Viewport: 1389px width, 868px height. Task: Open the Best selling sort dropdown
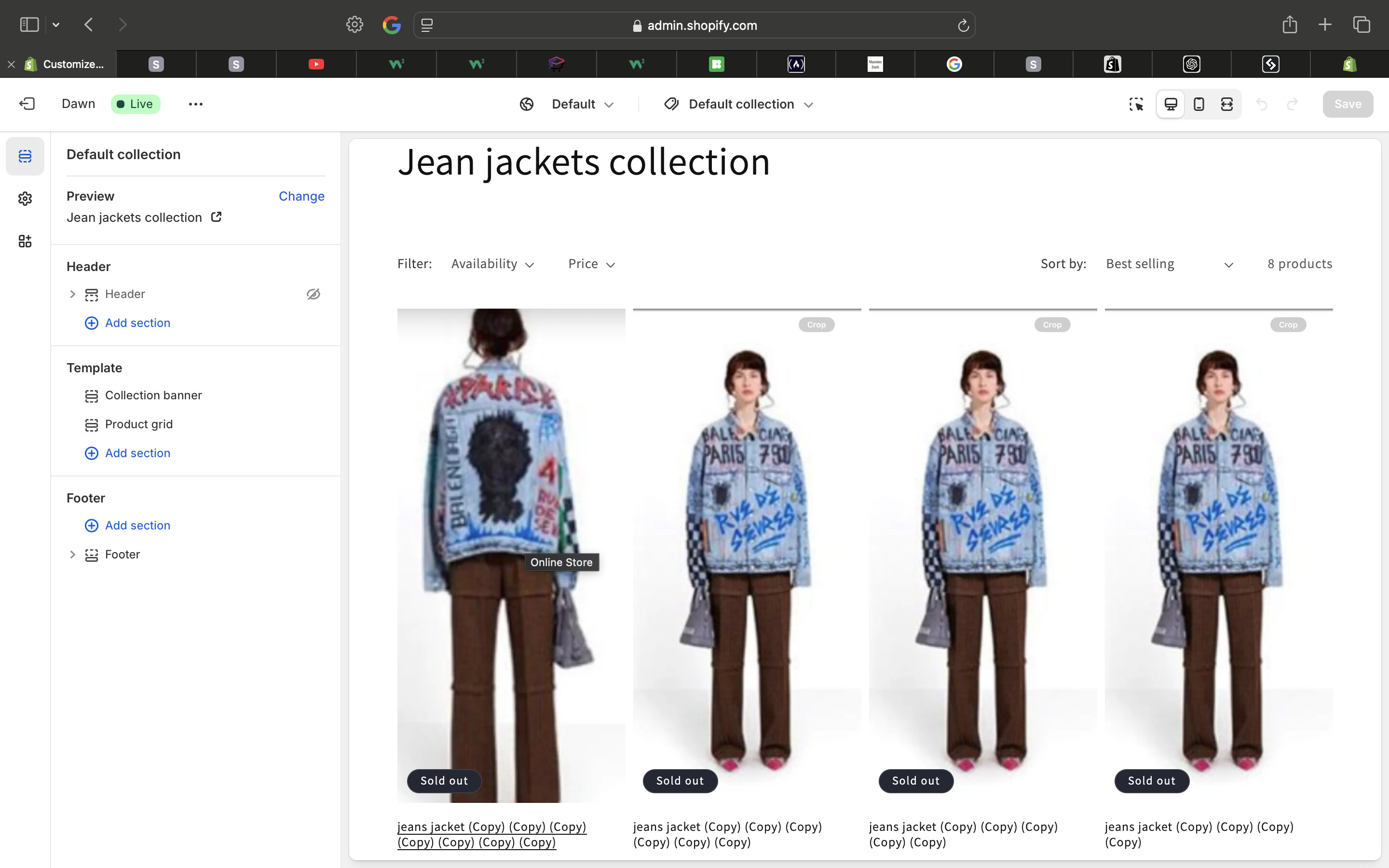(x=1169, y=264)
